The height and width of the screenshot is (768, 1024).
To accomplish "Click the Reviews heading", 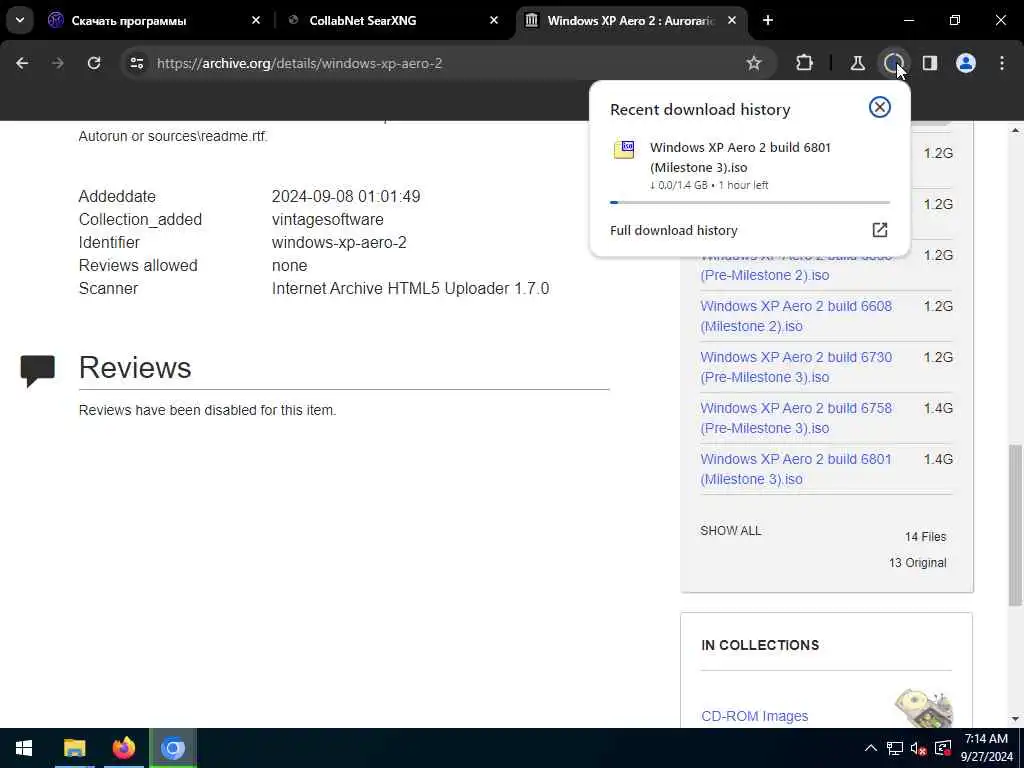I will tap(135, 368).
